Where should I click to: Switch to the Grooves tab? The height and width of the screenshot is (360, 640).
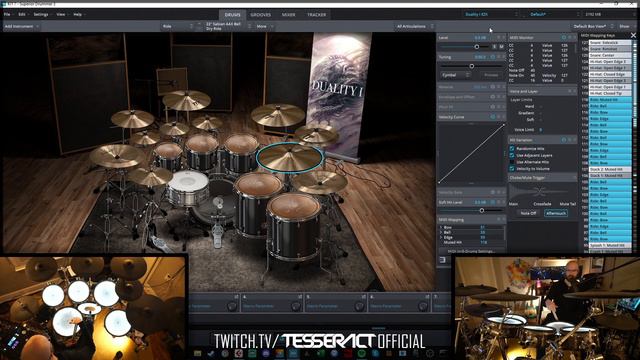click(260, 15)
